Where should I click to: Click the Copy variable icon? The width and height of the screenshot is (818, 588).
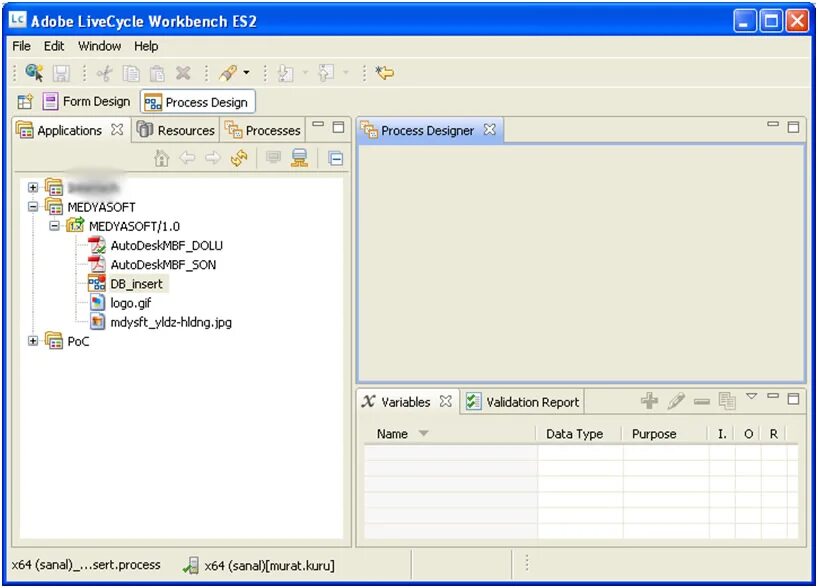tap(727, 401)
